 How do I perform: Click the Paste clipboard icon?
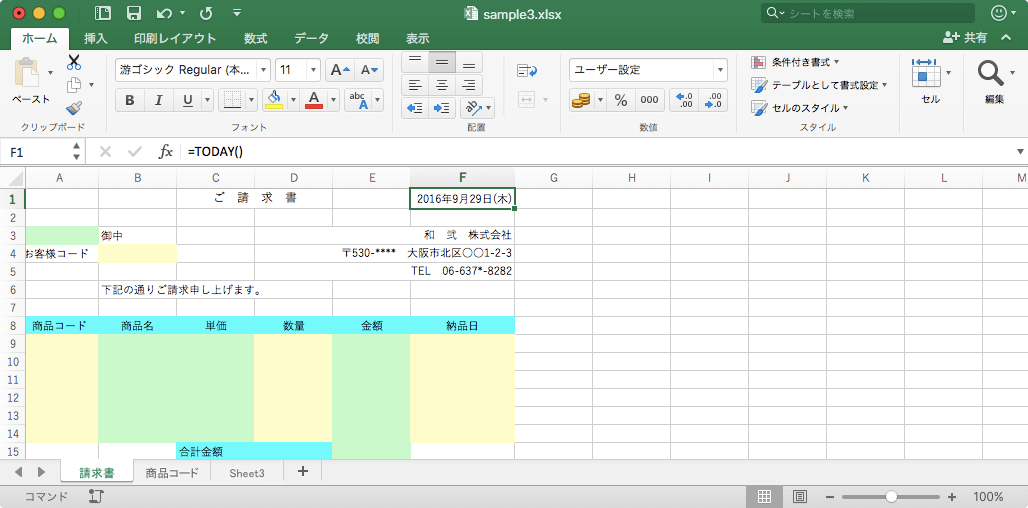[27, 72]
